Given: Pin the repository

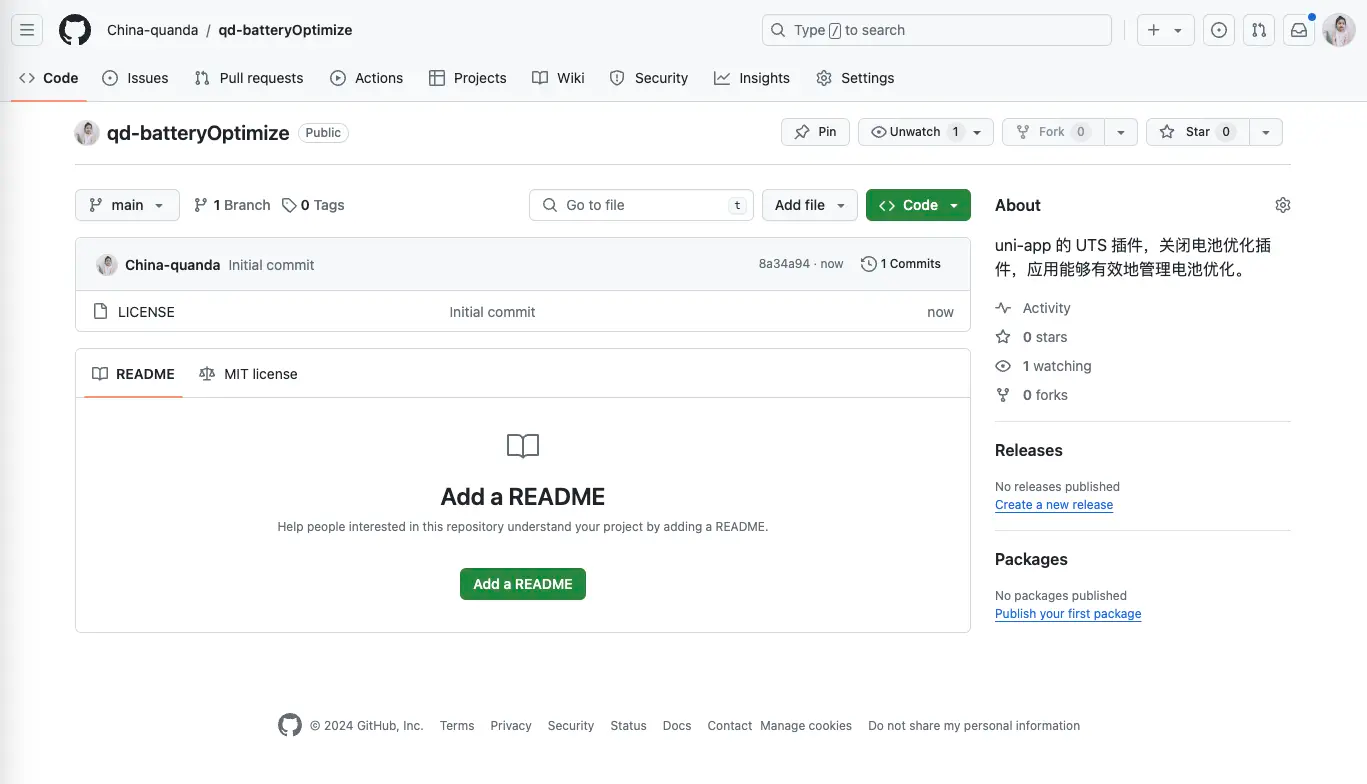Looking at the screenshot, I should click(x=814, y=131).
